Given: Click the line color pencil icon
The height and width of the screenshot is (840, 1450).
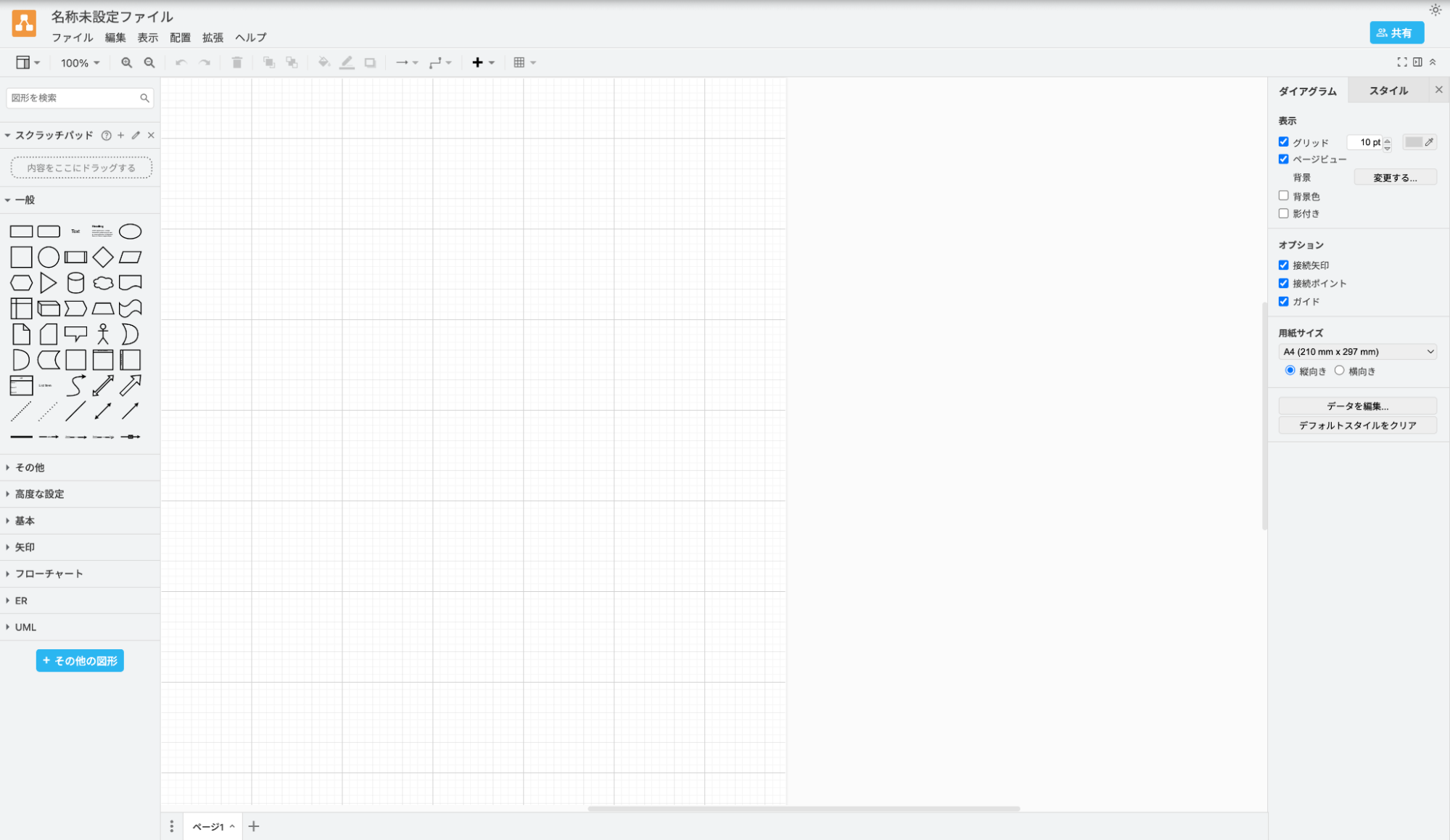Looking at the screenshot, I should click(x=347, y=63).
